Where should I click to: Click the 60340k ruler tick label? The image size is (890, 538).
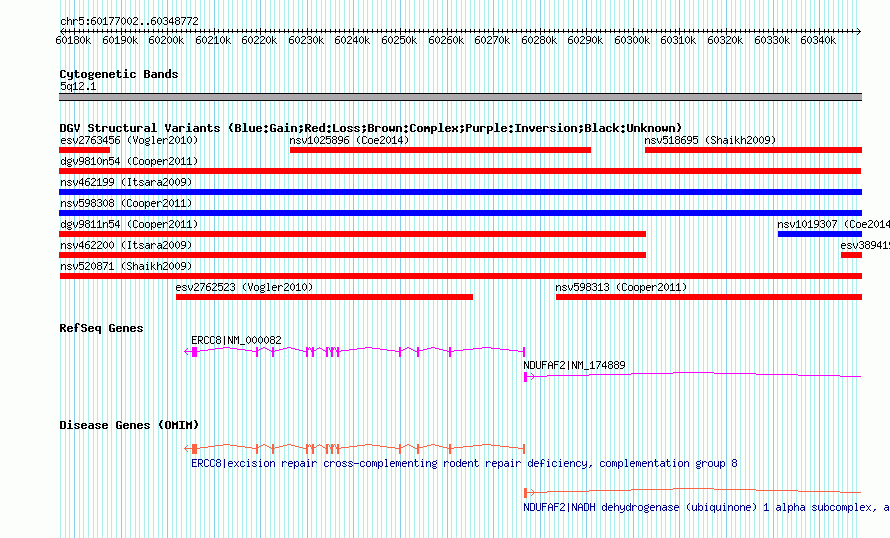(818, 40)
